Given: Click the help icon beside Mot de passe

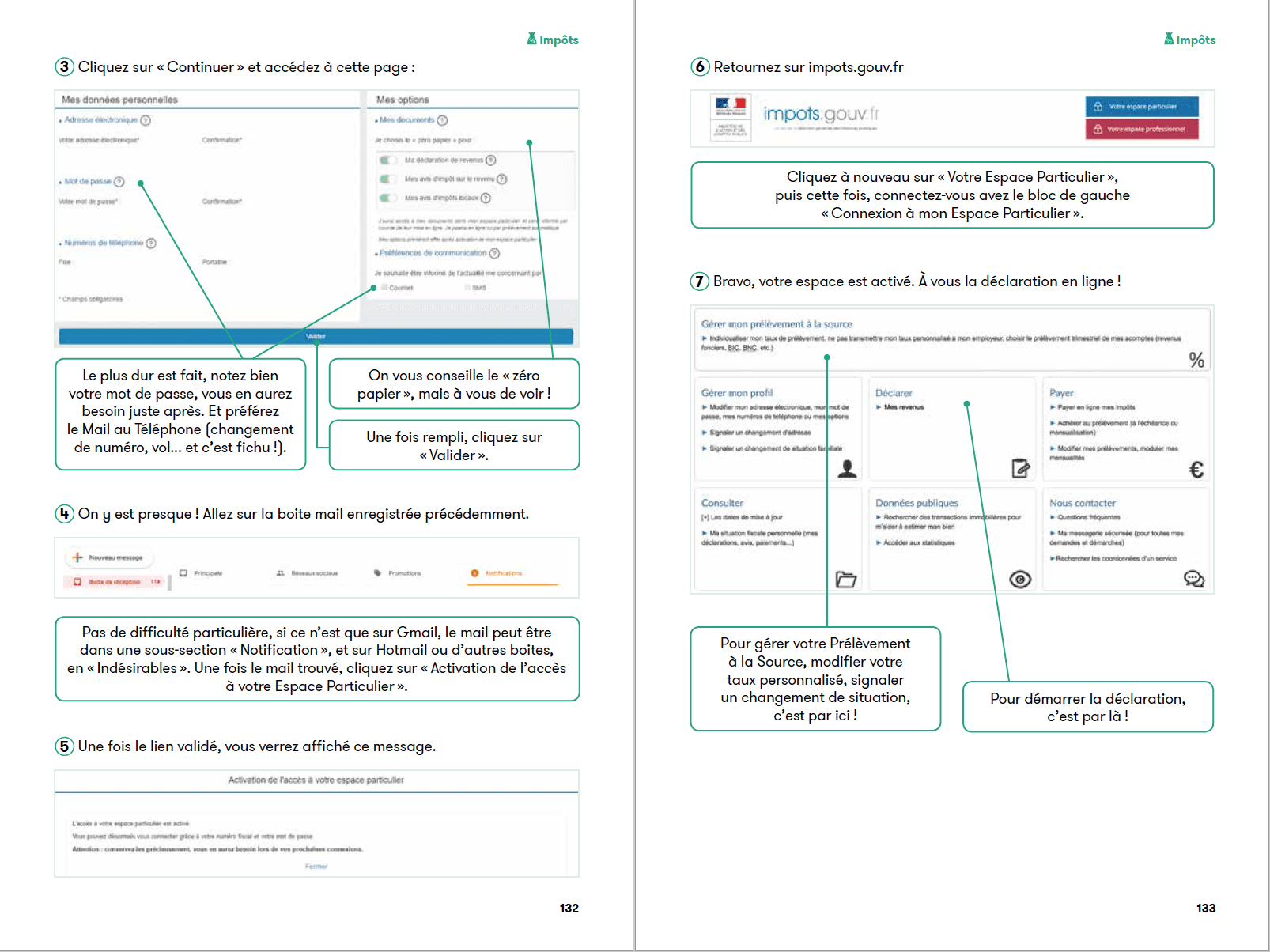Looking at the screenshot, I should (119, 182).
